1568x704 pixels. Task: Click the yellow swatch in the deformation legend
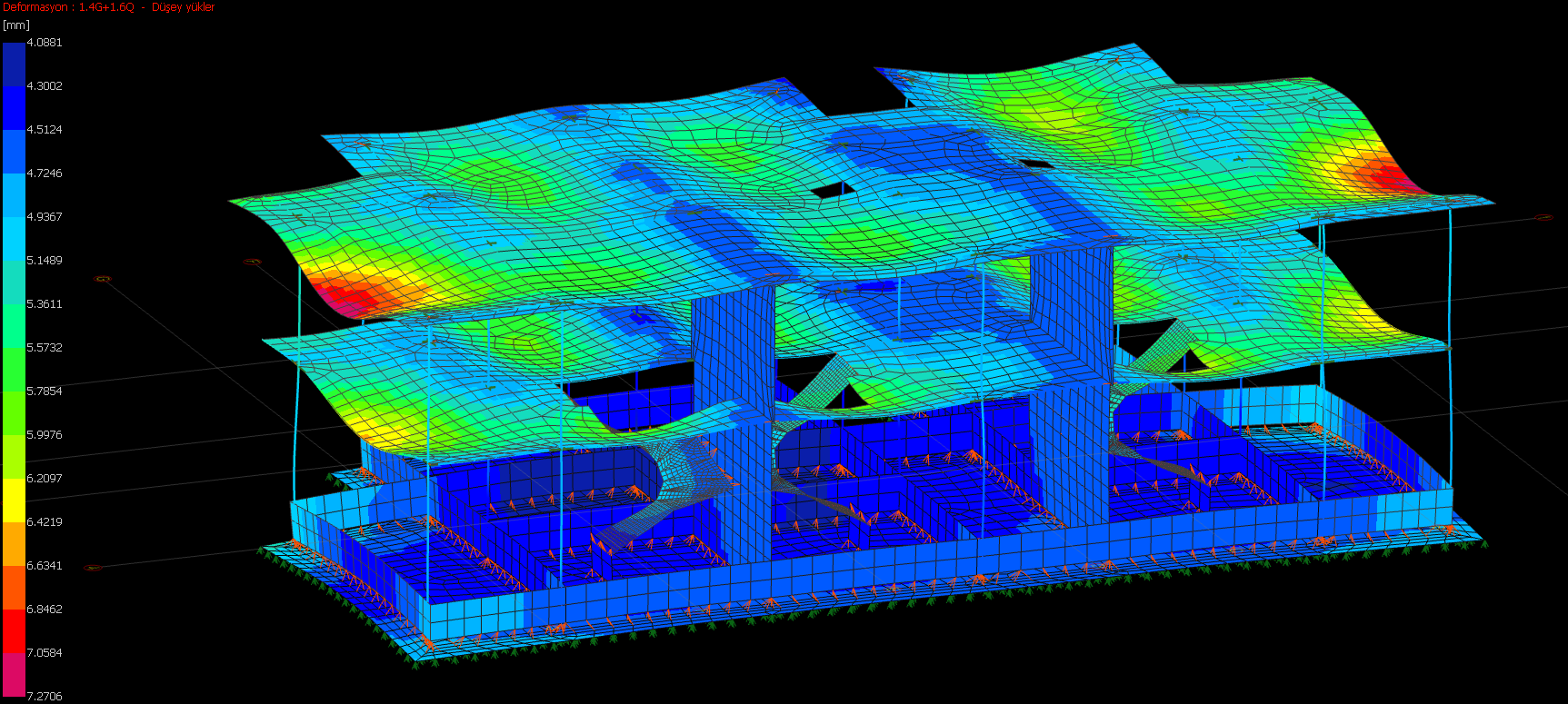click(14, 500)
